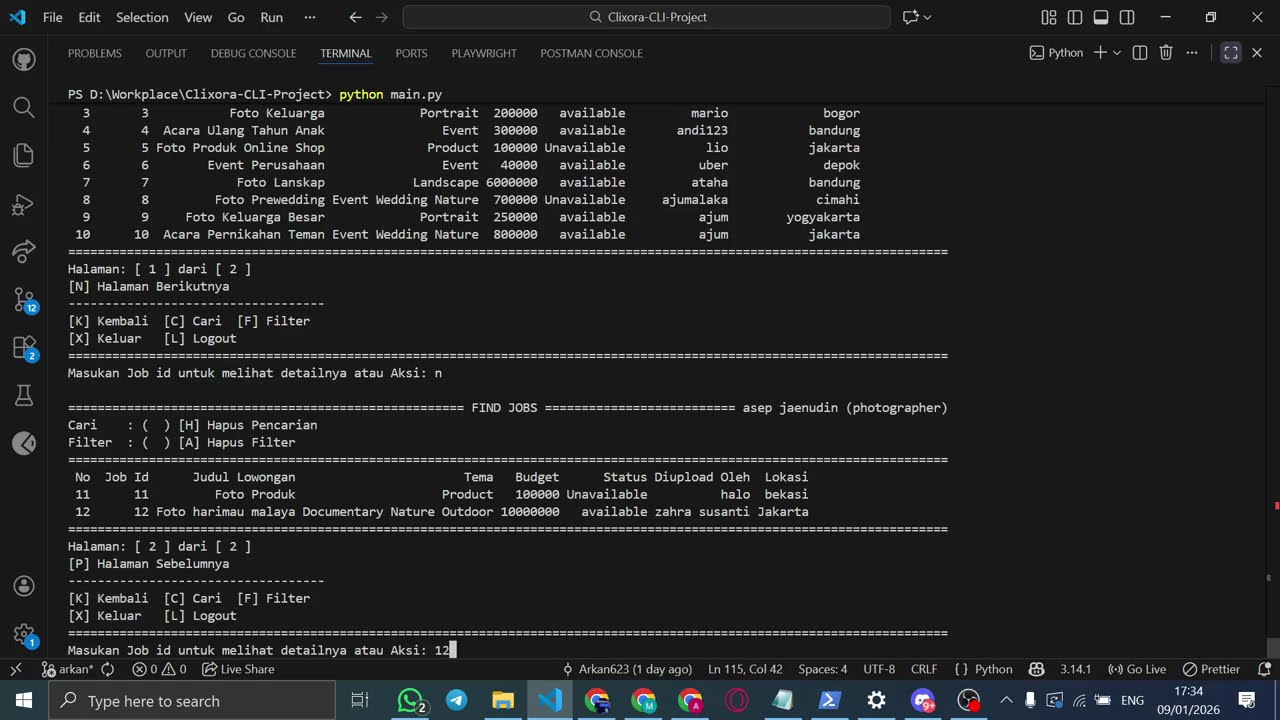Toggle the bottom panel visibility
1280x720 pixels.
pos(1101,17)
